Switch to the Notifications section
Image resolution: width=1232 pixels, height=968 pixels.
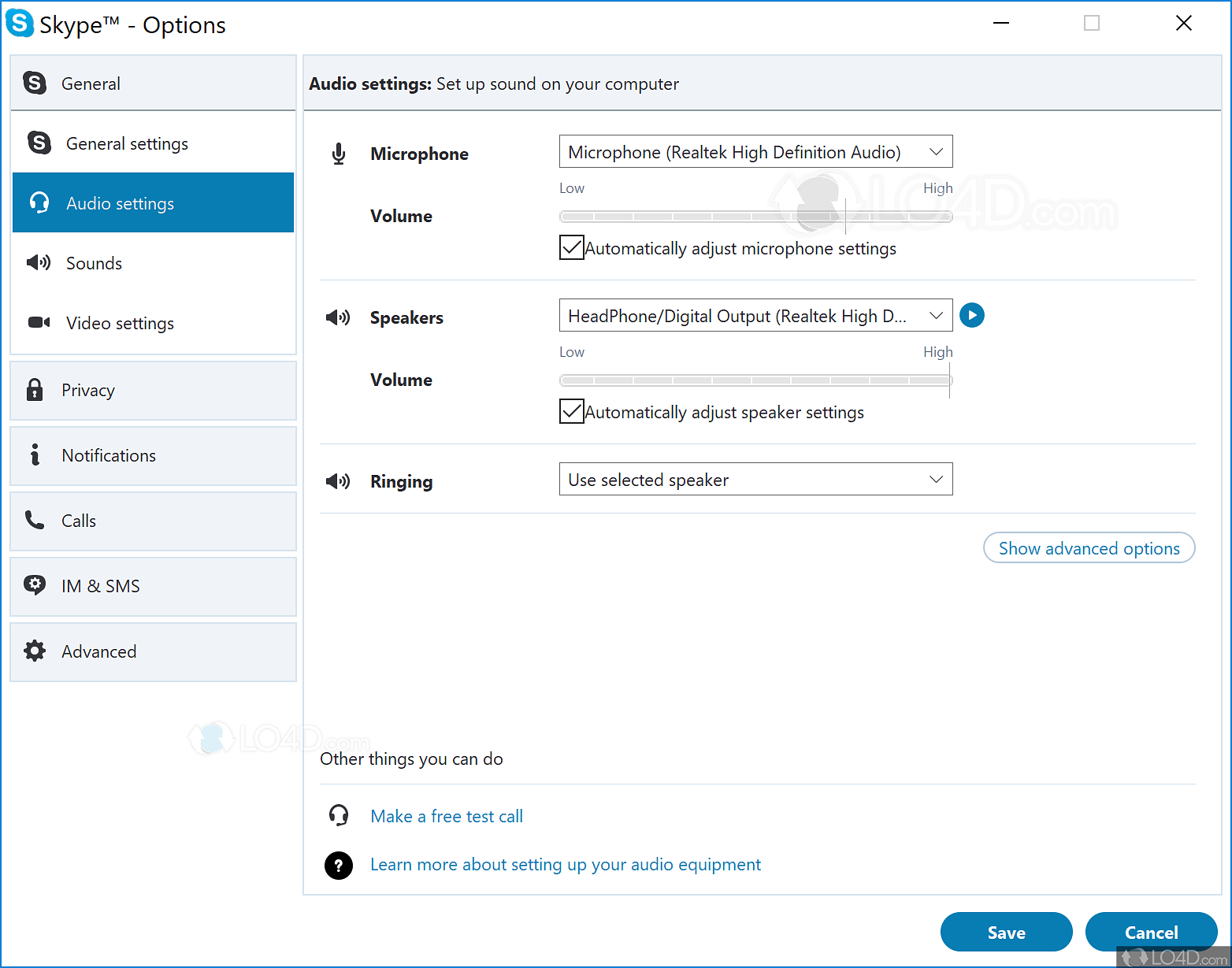click(x=109, y=455)
